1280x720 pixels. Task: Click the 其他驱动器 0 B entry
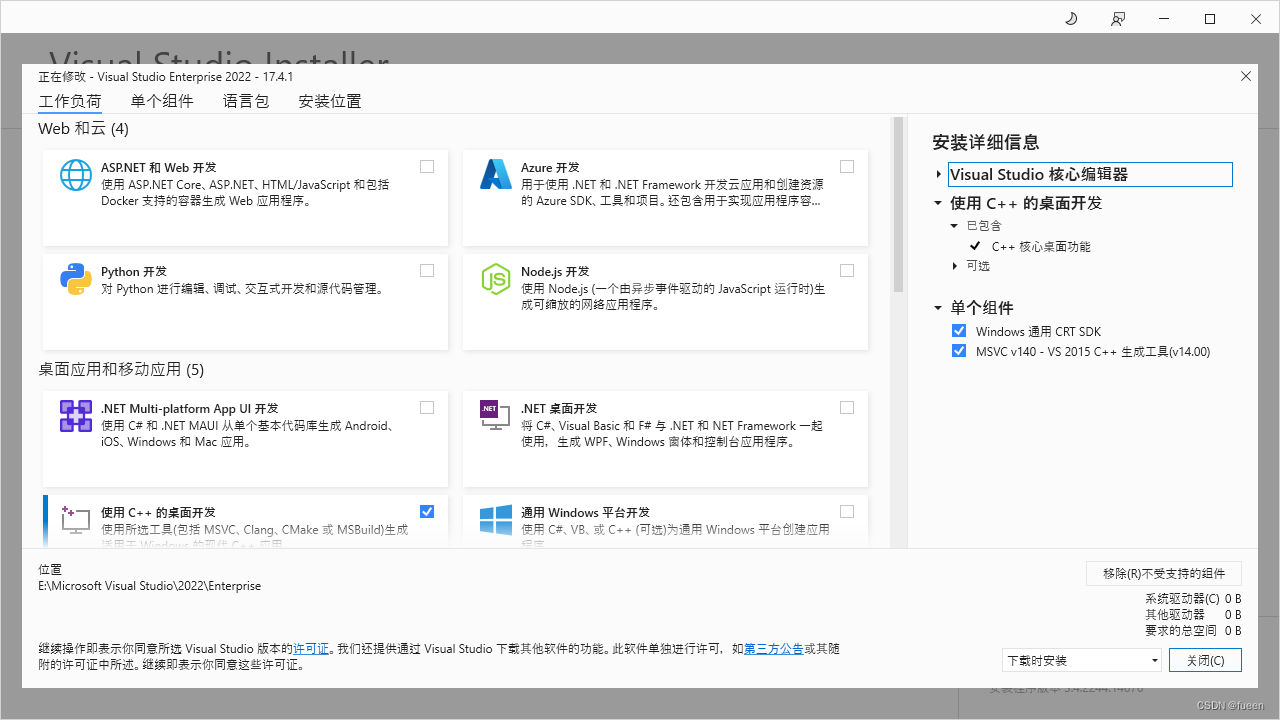pyautogui.click(x=1193, y=615)
